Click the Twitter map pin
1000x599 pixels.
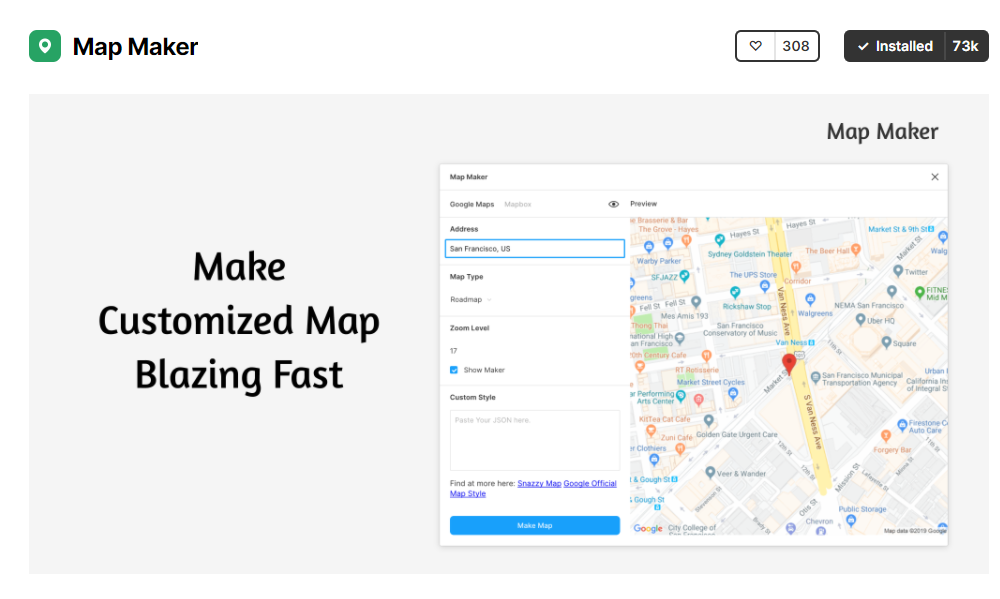[898, 271]
